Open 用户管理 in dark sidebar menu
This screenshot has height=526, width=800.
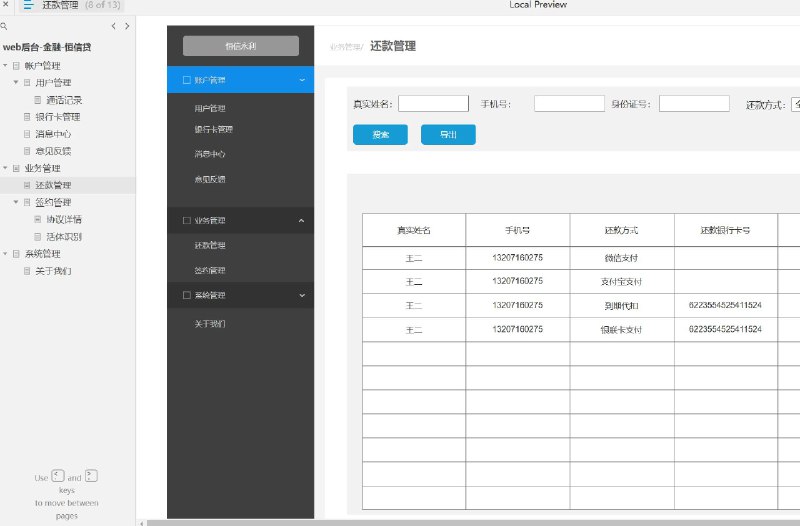(210, 108)
